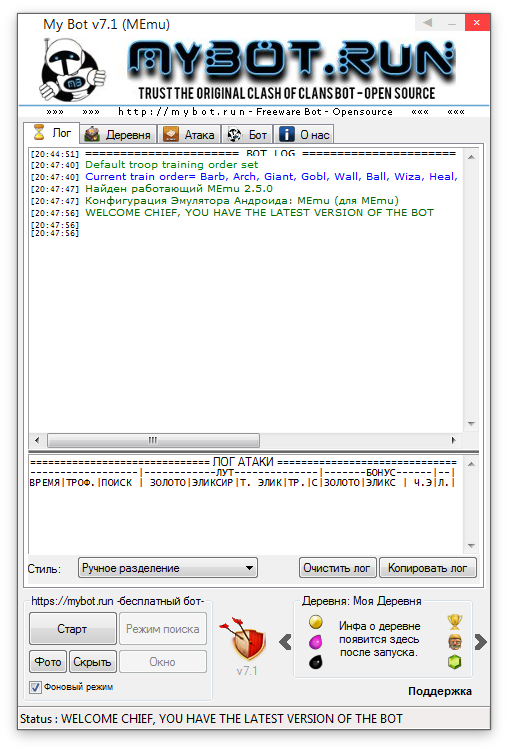508x751 pixels.
Task: Click the gold coin icon
Action: point(316,622)
